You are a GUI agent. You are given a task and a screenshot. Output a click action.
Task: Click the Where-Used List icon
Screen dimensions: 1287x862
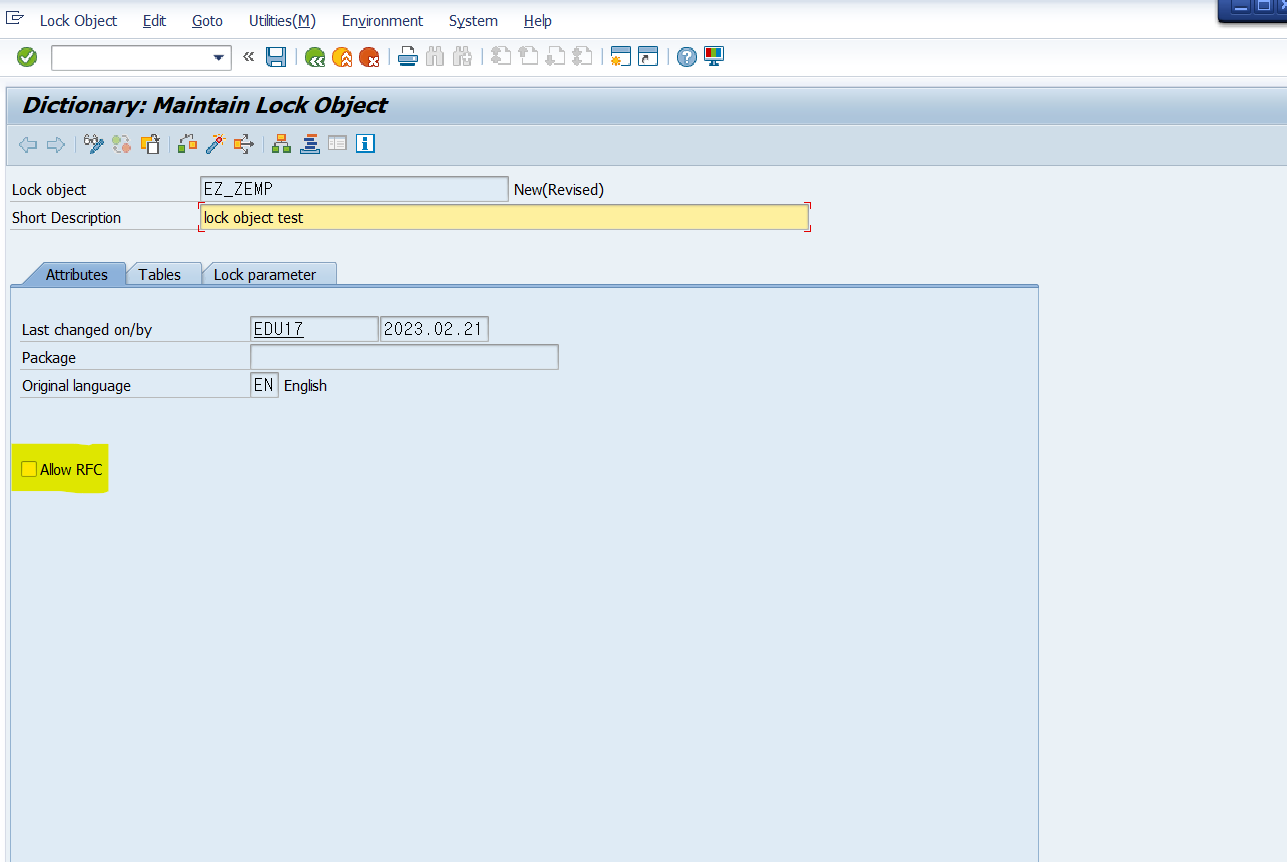pos(243,144)
